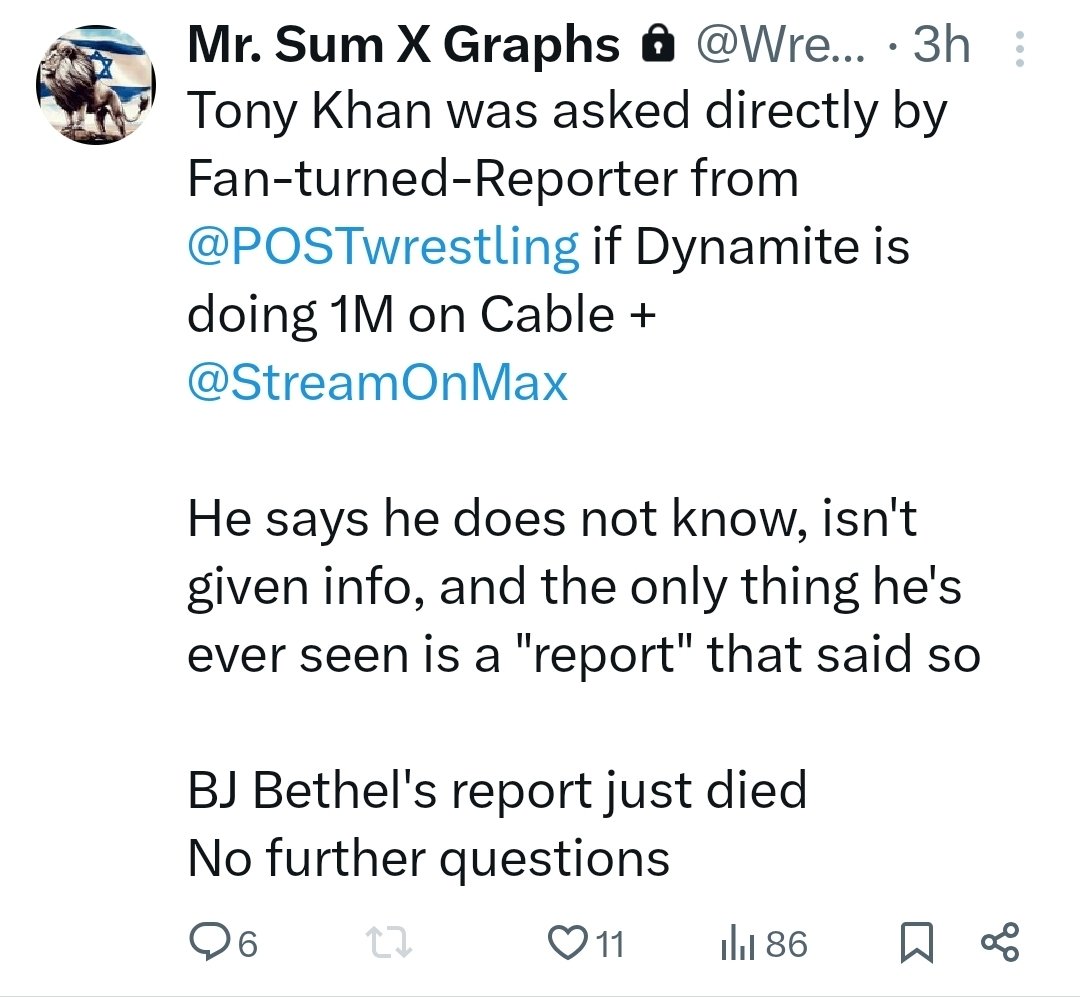Click the text 'BJ Bethel's report just died'

[497, 791]
